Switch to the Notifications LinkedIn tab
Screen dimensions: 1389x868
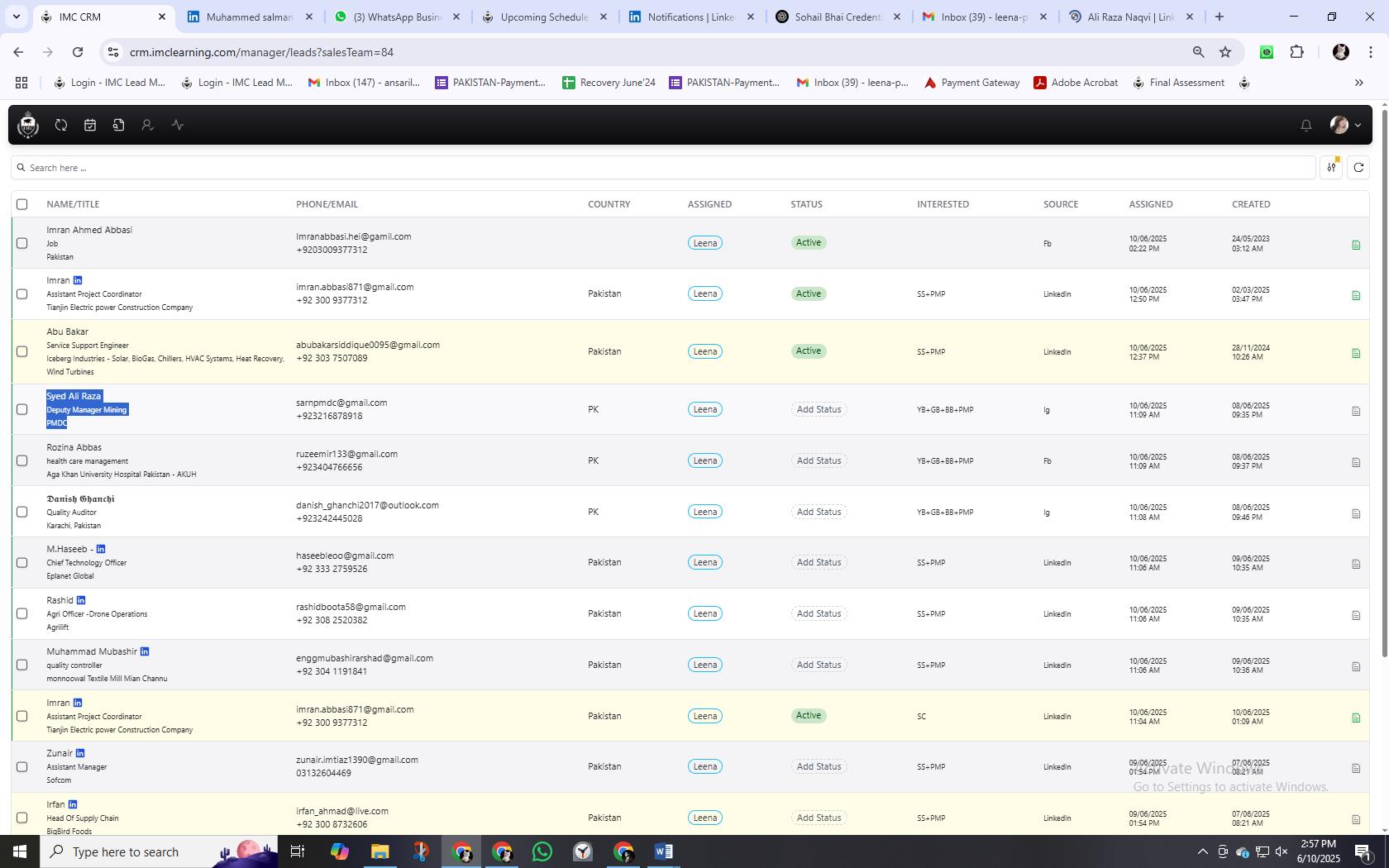(692, 17)
